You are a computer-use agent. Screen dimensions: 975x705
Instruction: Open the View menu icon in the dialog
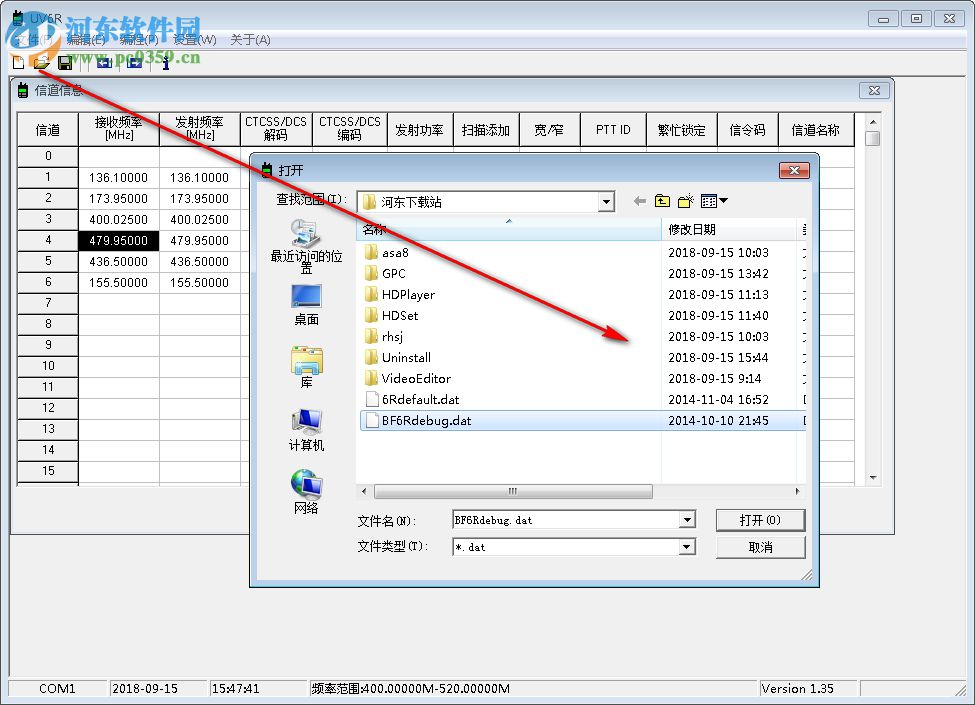click(x=713, y=201)
